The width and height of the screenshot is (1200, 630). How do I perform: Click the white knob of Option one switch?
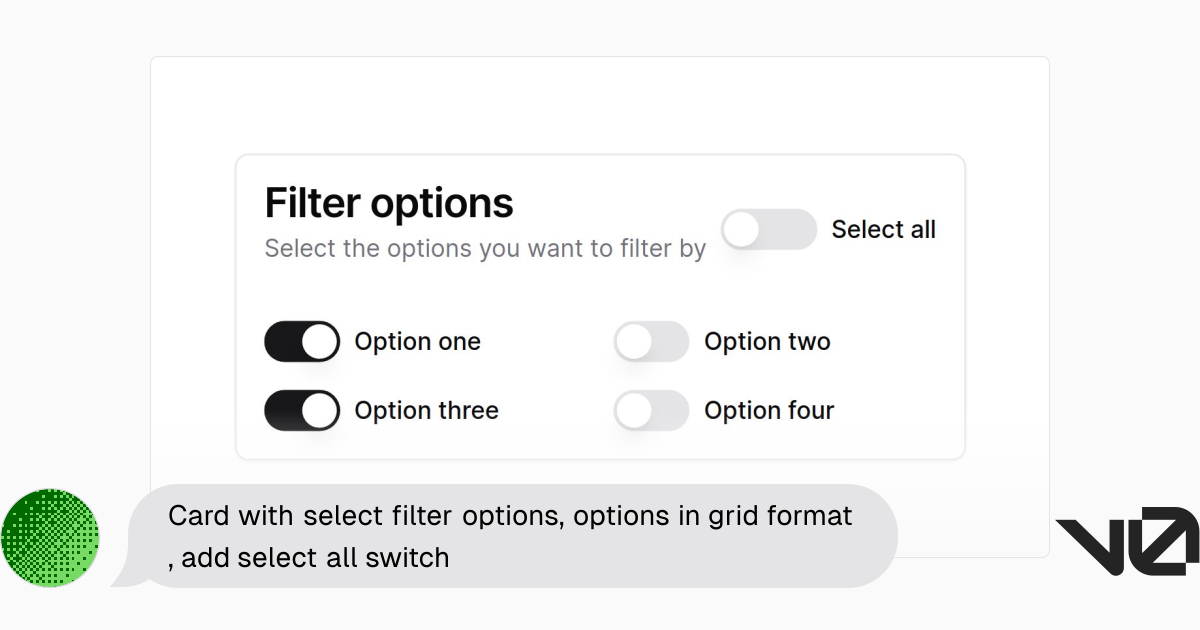click(x=320, y=341)
